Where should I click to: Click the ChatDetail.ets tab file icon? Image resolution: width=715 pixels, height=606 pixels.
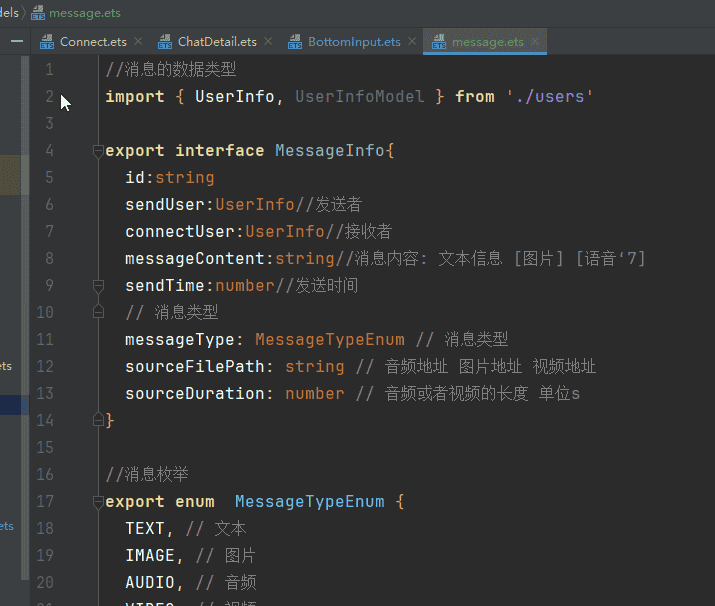pos(165,42)
